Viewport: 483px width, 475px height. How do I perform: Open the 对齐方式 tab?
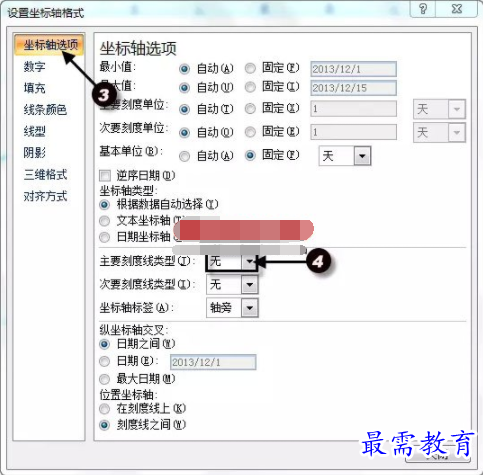coord(45,196)
